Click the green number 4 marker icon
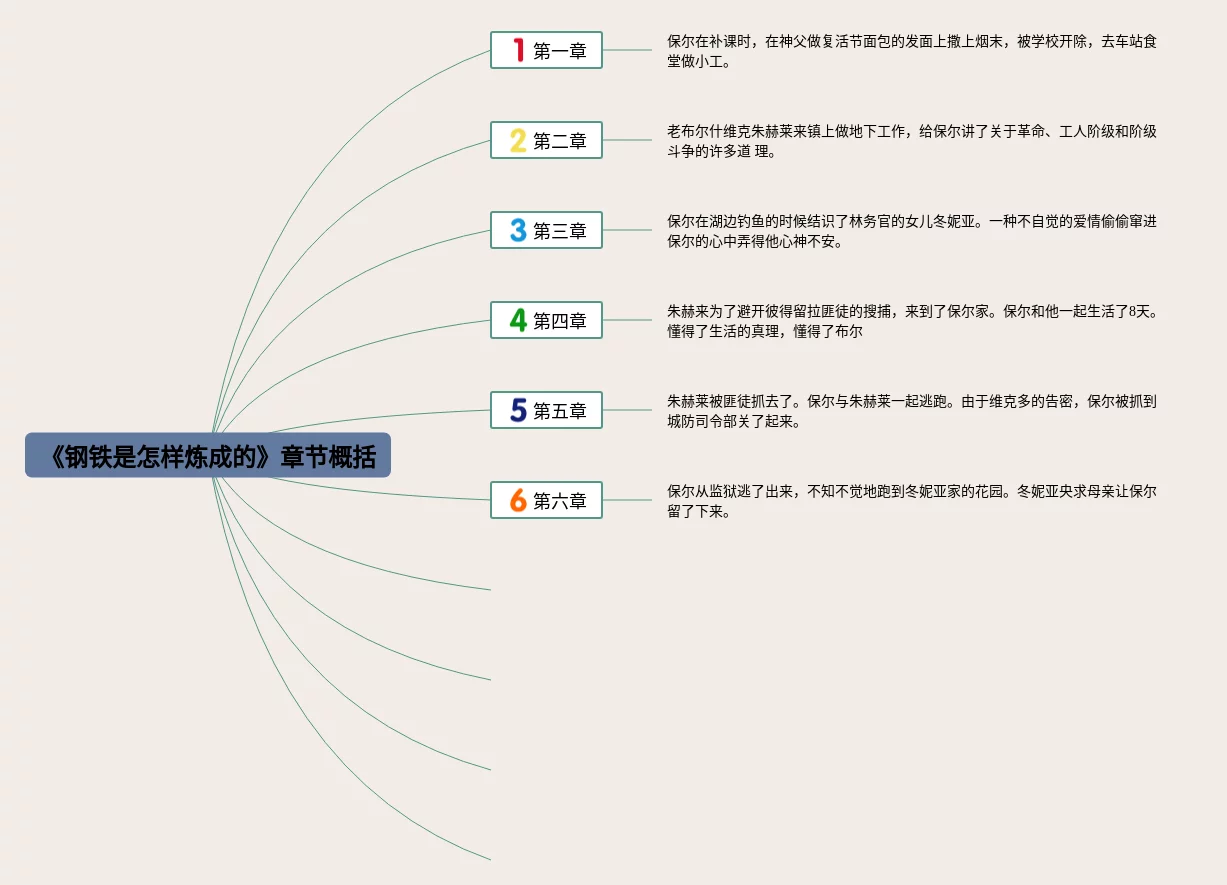This screenshot has width=1227, height=885. (x=518, y=320)
